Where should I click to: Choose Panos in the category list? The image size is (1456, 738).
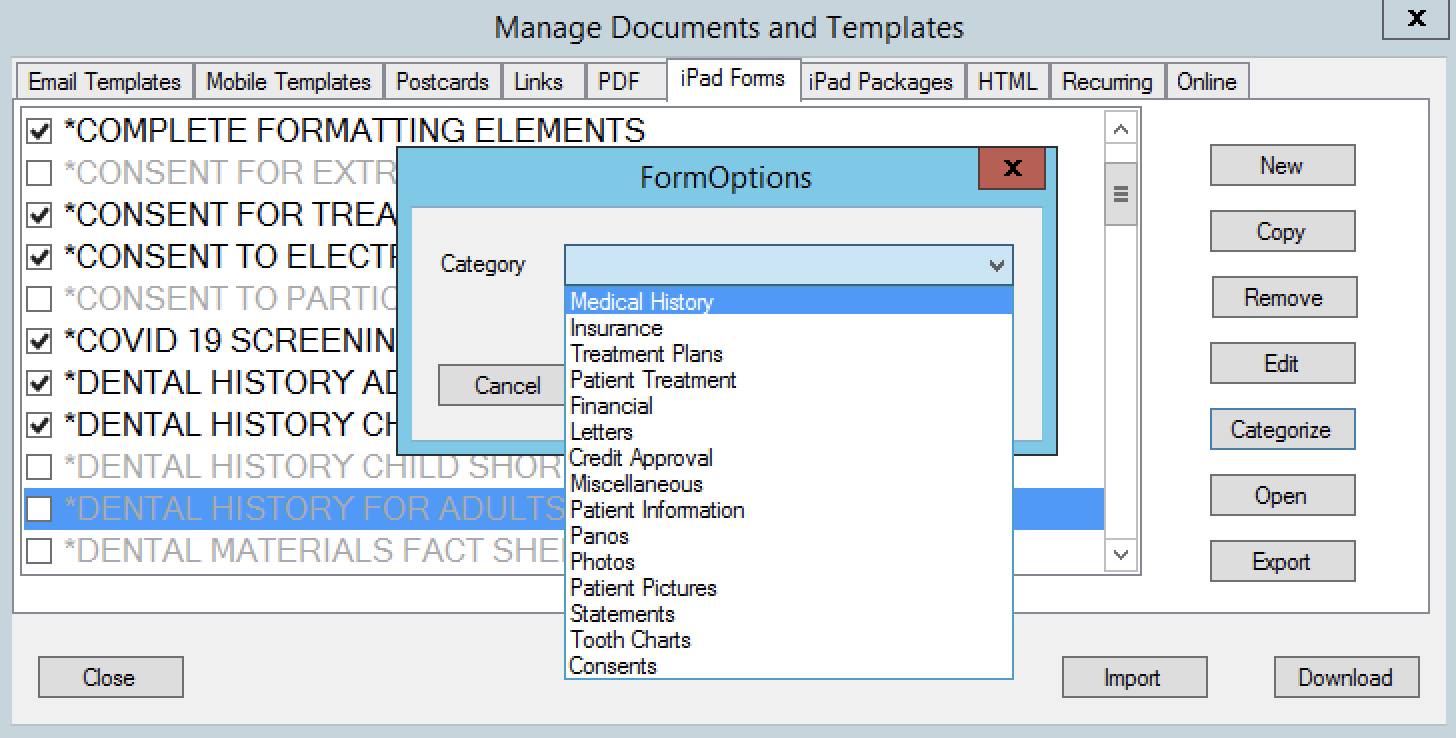pos(789,536)
